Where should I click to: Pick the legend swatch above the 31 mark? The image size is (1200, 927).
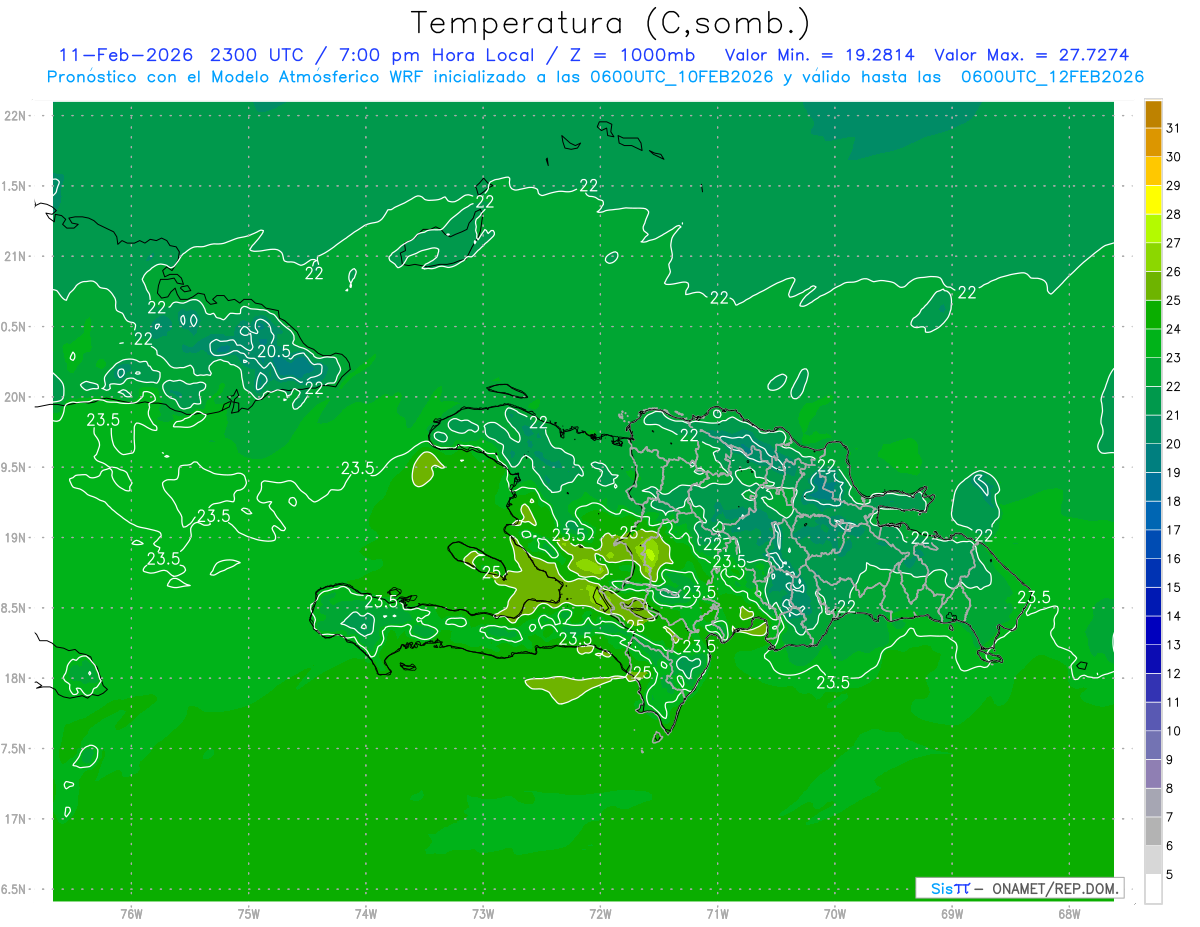coord(1153,114)
